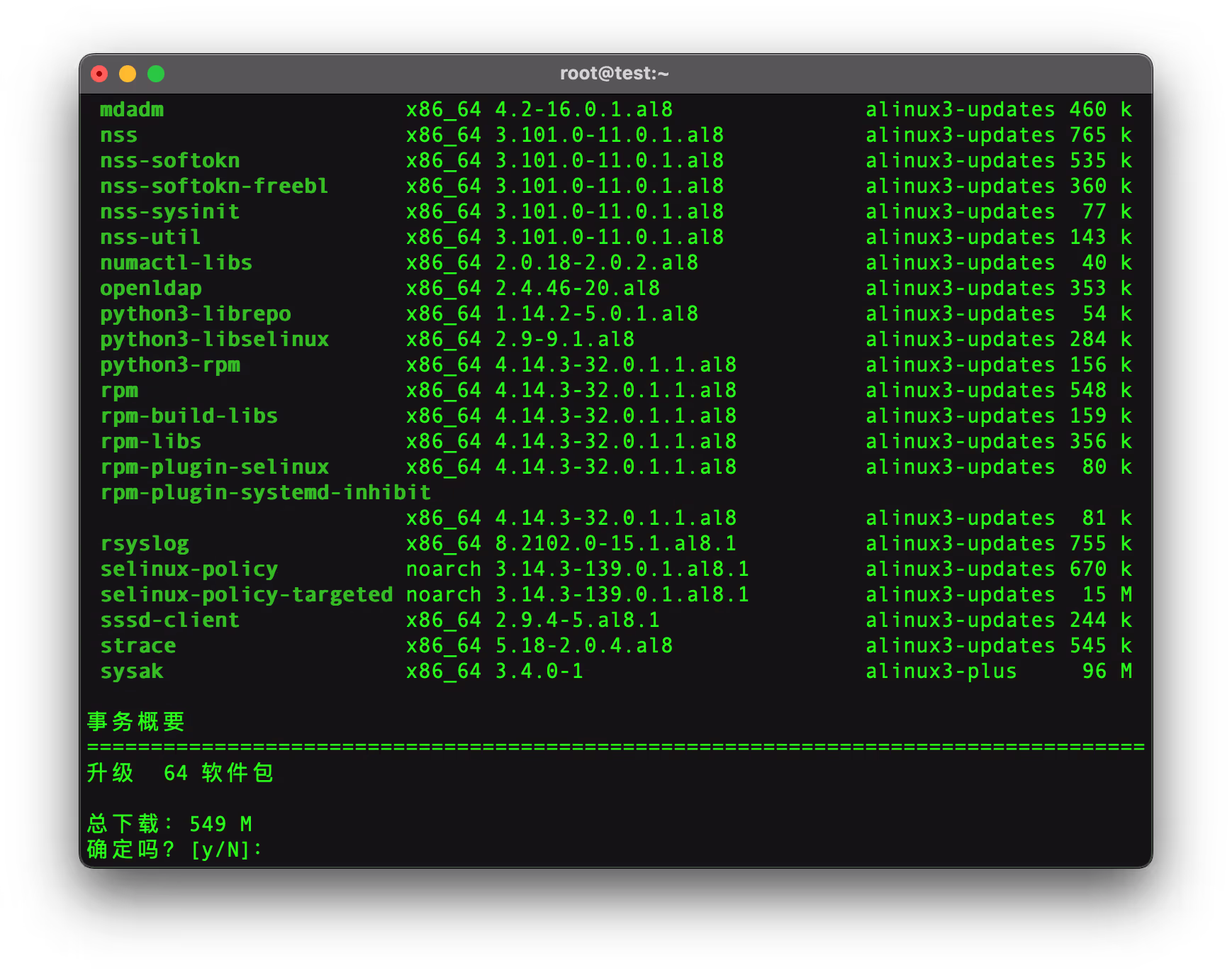Click python3-librepo package name
Image resolution: width=1232 pixels, height=973 pixels.
pyautogui.click(x=196, y=314)
